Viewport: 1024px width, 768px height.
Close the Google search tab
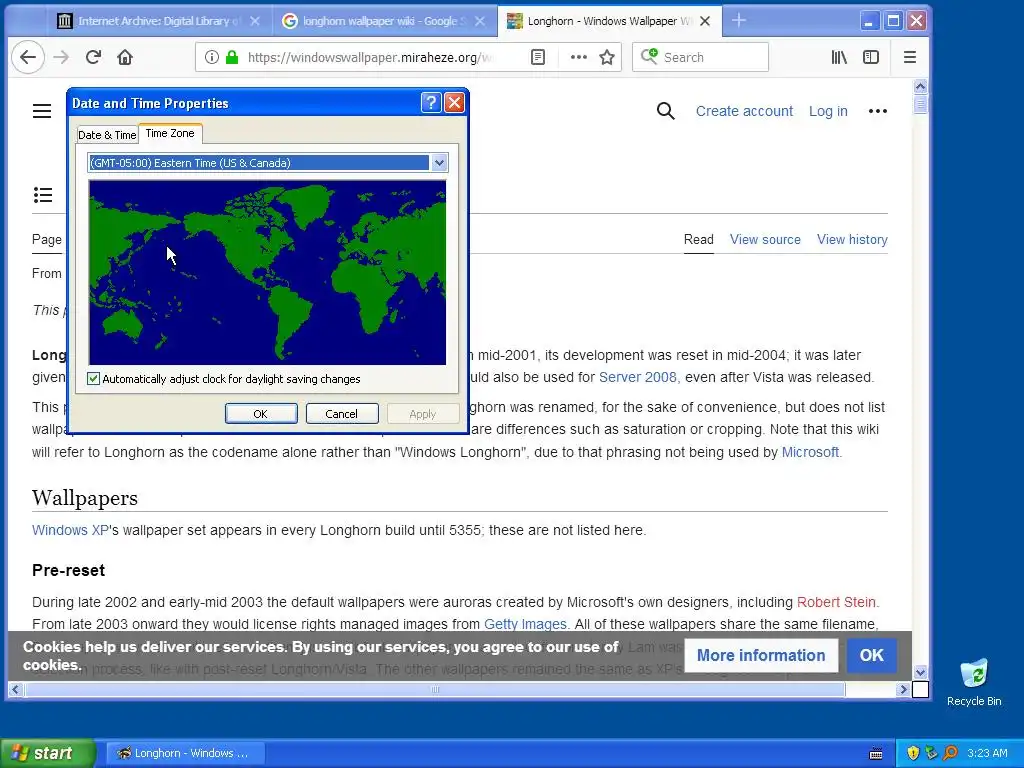(480, 21)
